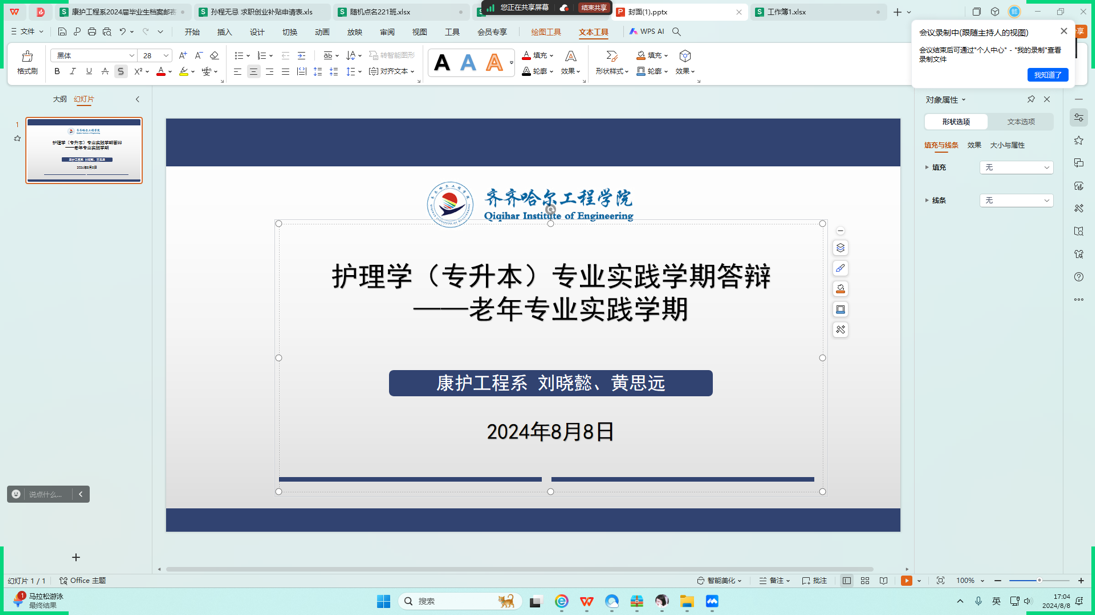The width and height of the screenshot is (1095, 615).
Task: Open the 插入 (Insert) ribbon tab
Action: click(x=224, y=32)
